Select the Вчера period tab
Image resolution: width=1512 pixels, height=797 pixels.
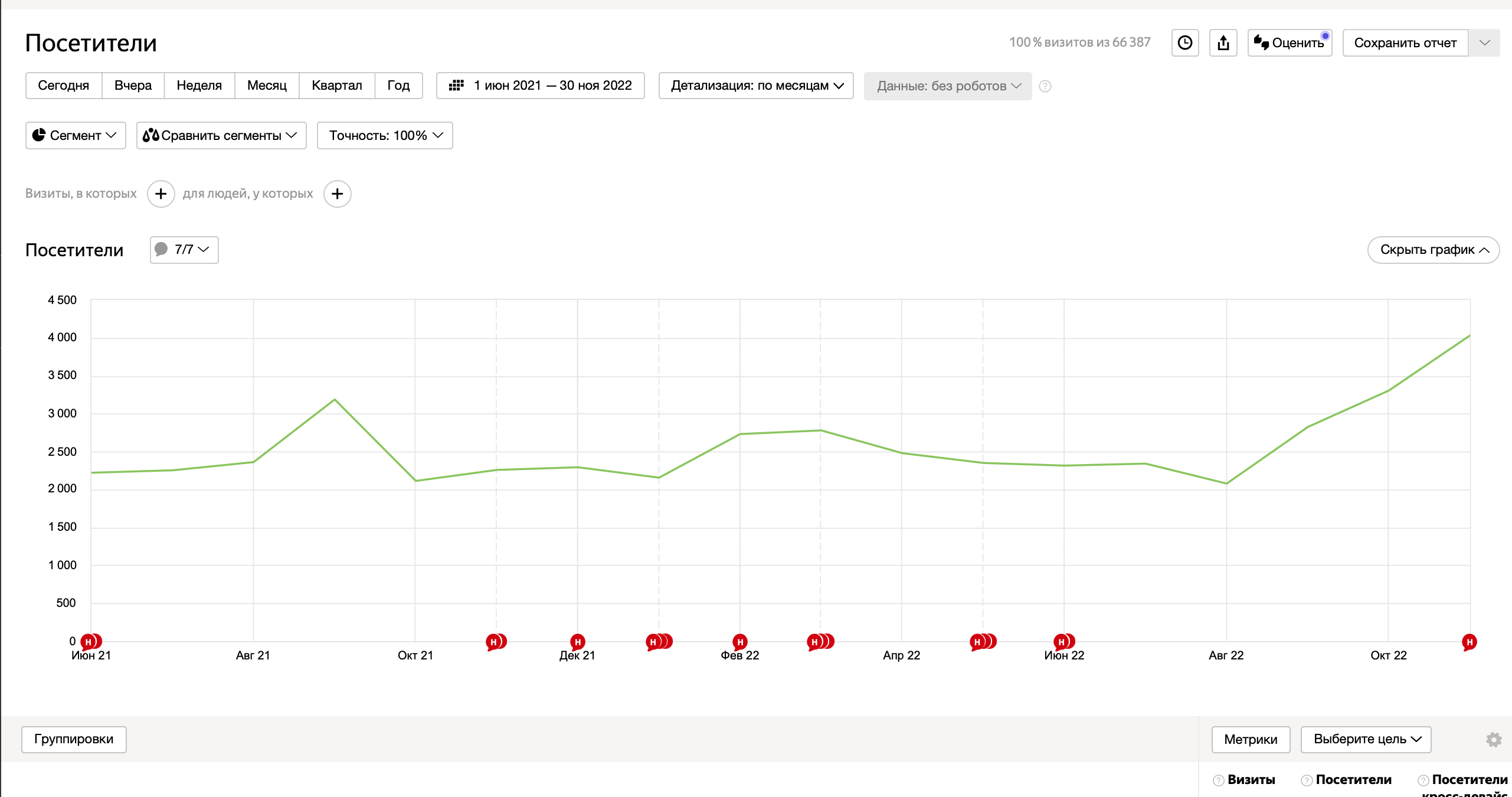coord(133,86)
